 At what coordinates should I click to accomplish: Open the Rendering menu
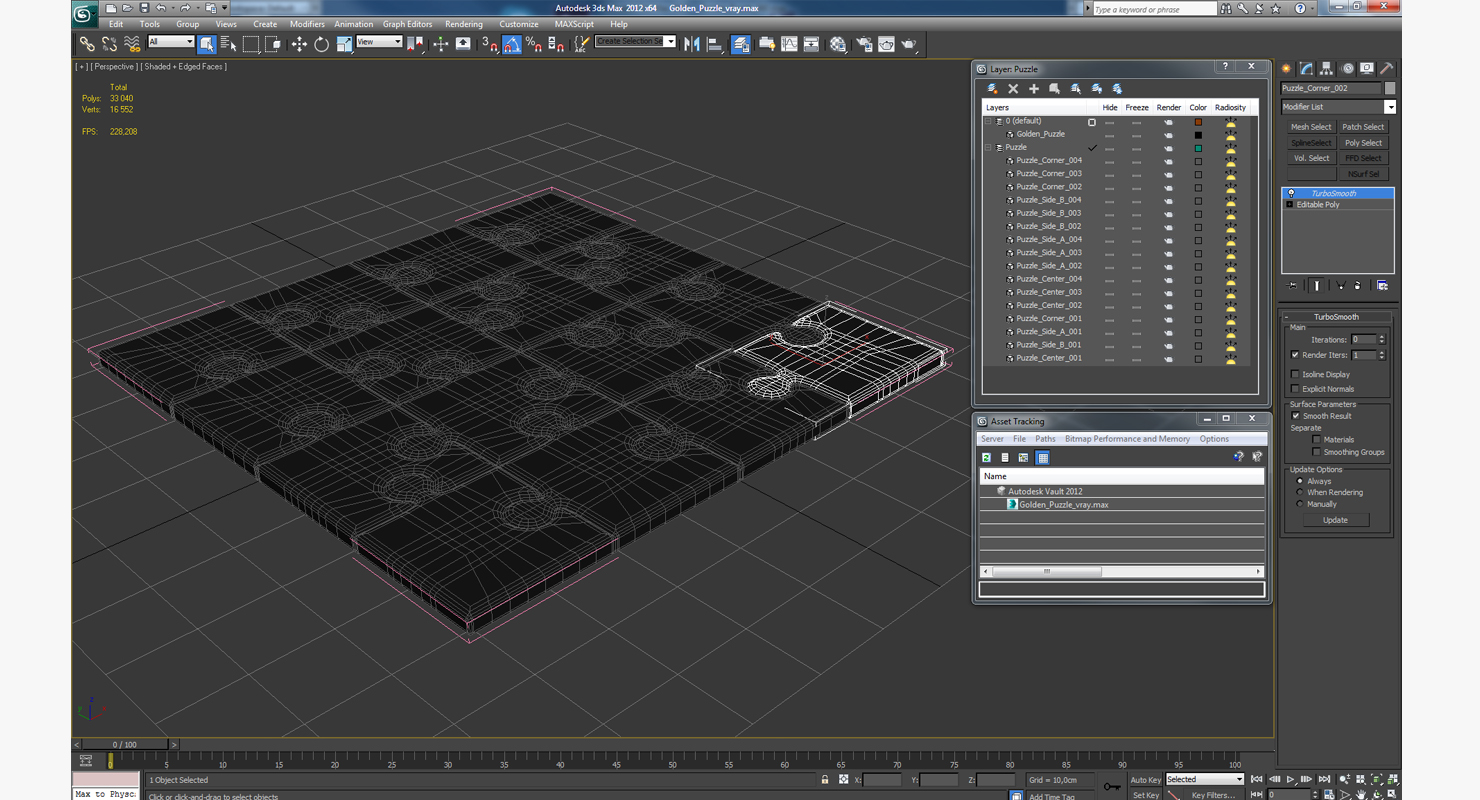[463, 24]
